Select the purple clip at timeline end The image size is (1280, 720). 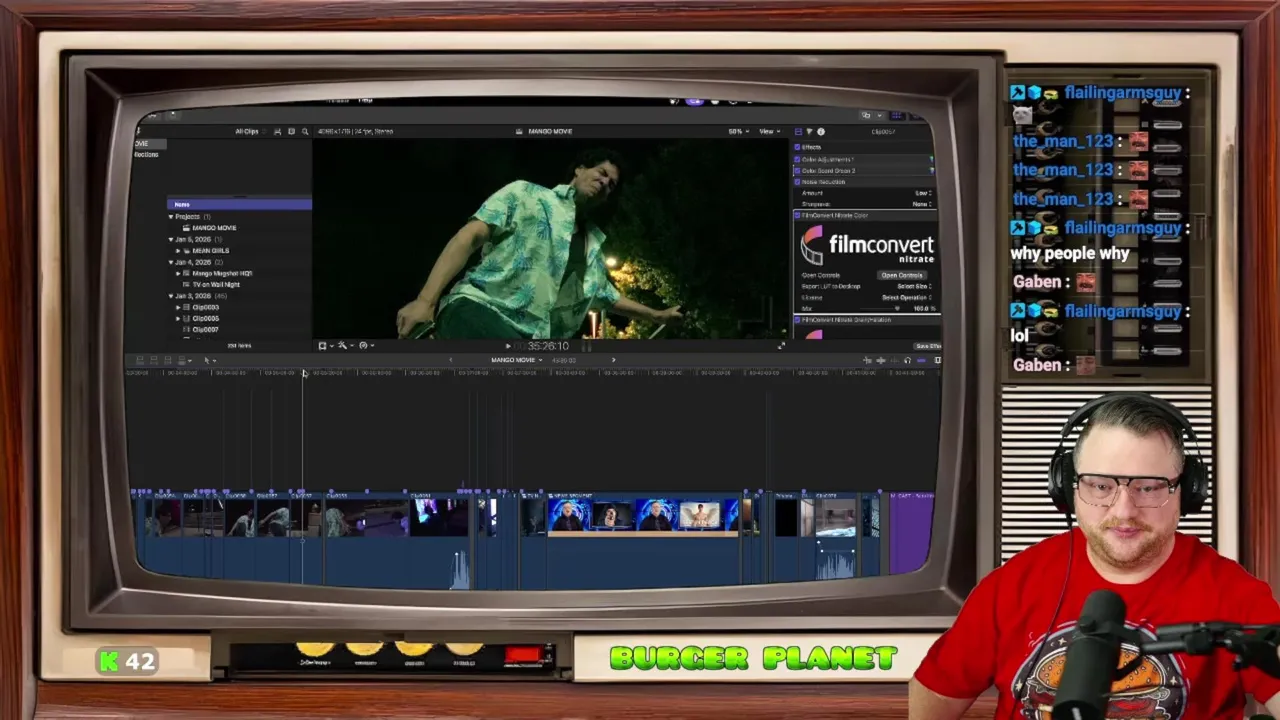click(910, 535)
